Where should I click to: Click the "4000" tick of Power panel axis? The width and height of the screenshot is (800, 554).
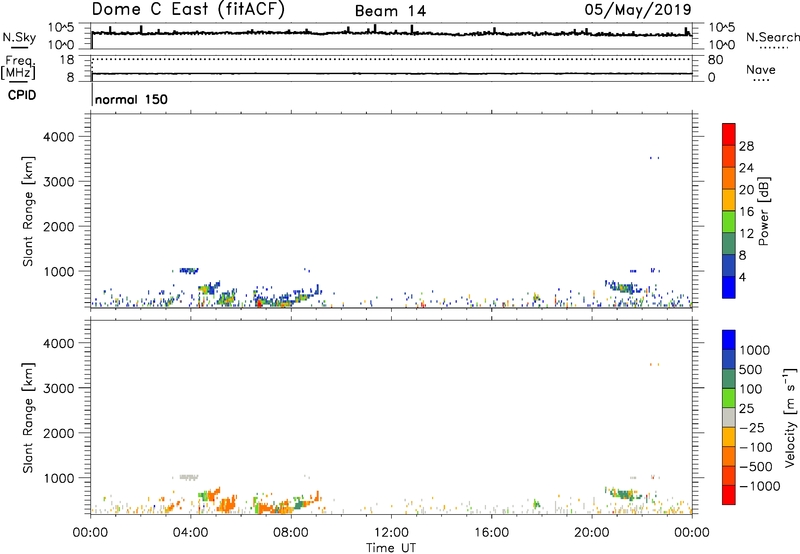(58, 137)
